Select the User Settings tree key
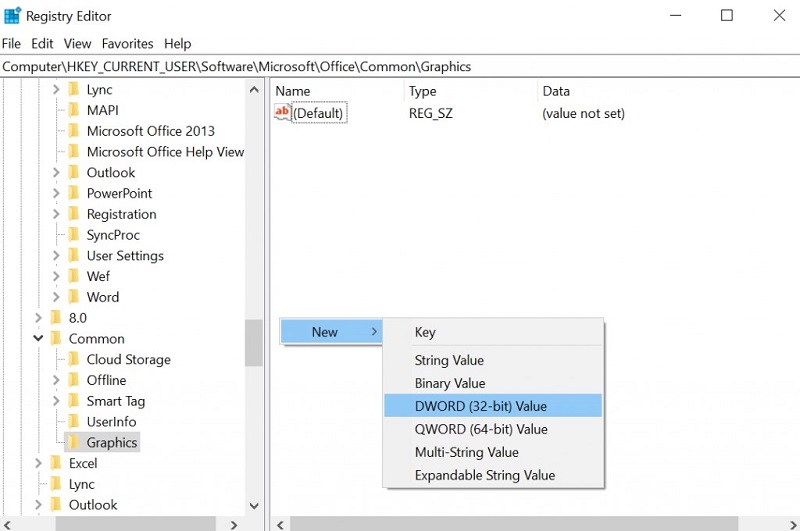This screenshot has width=800, height=531. click(x=125, y=255)
